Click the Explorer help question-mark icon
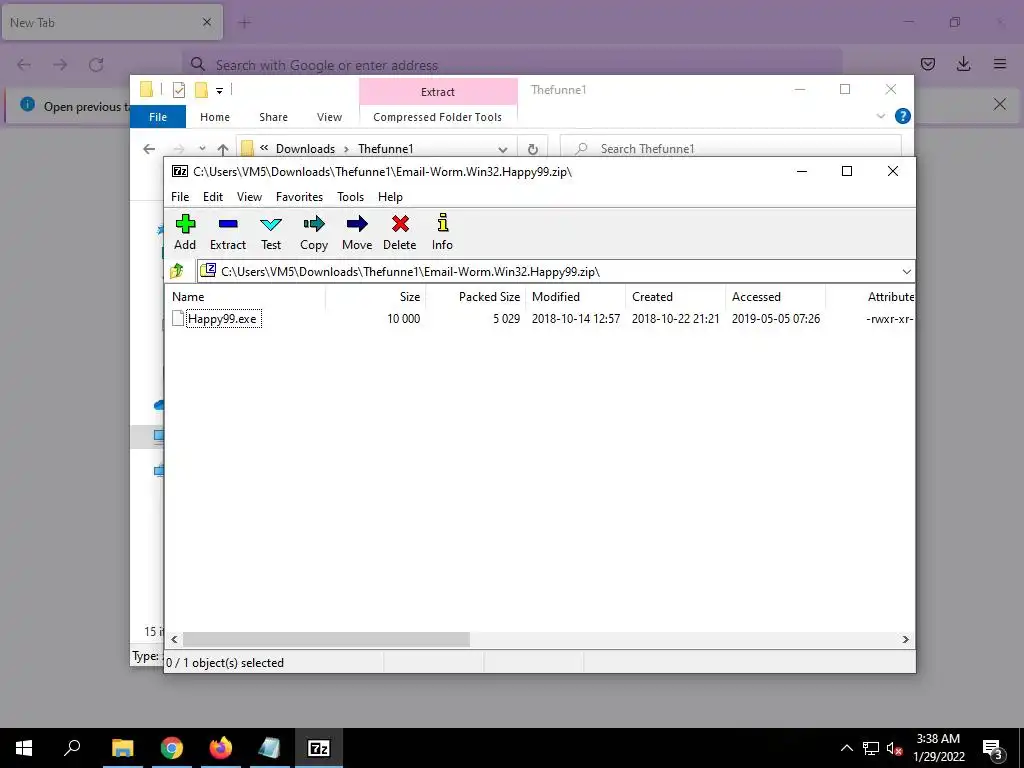Image resolution: width=1024 pixels, height=768 pixels. pos(903,116)
